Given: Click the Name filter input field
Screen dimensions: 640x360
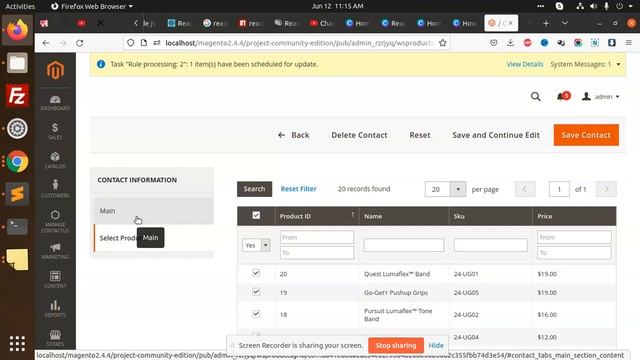Looking at the screenshot, I should (404, 245).
